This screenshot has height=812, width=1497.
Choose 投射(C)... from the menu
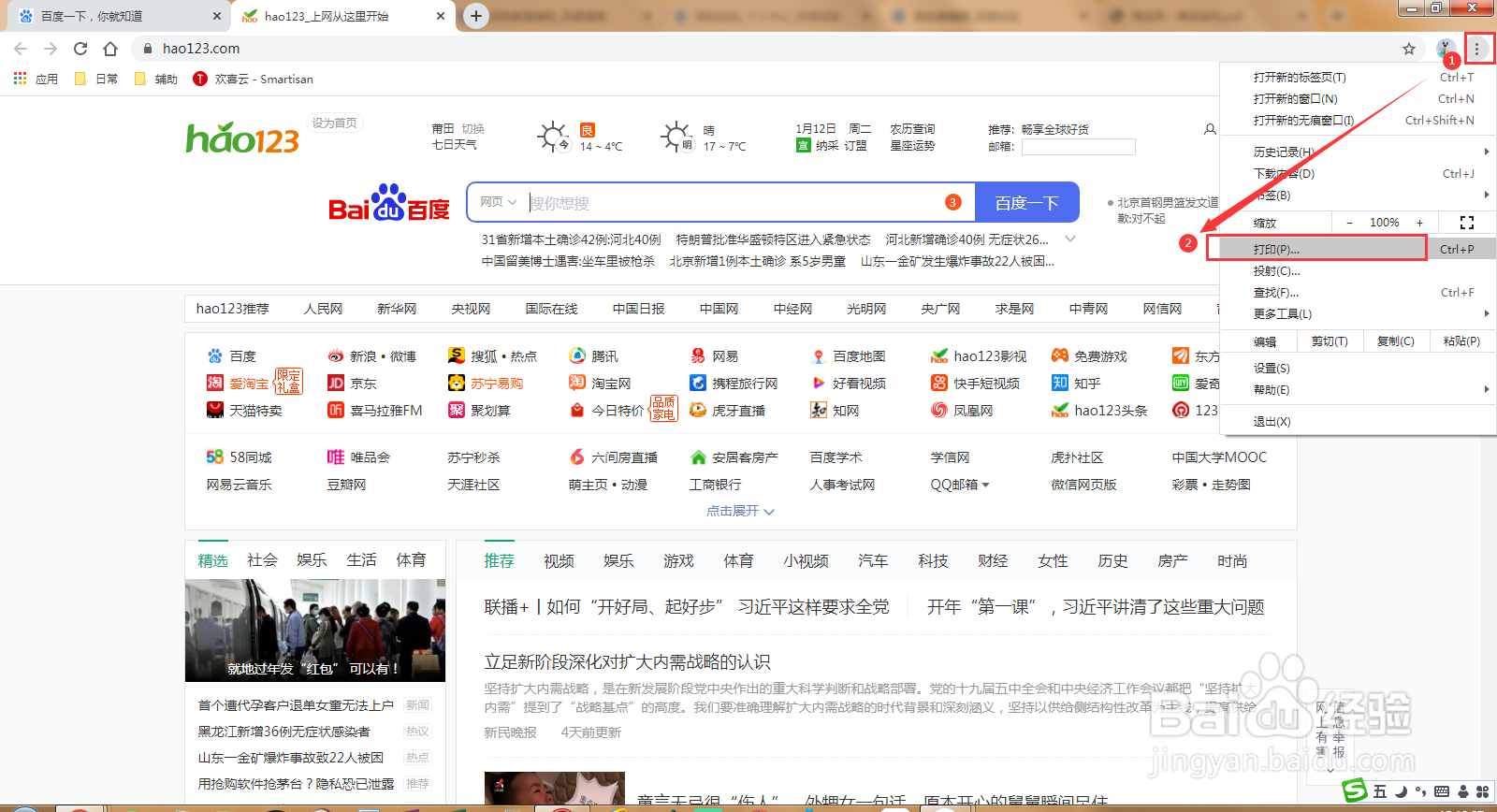[1358, 271]
